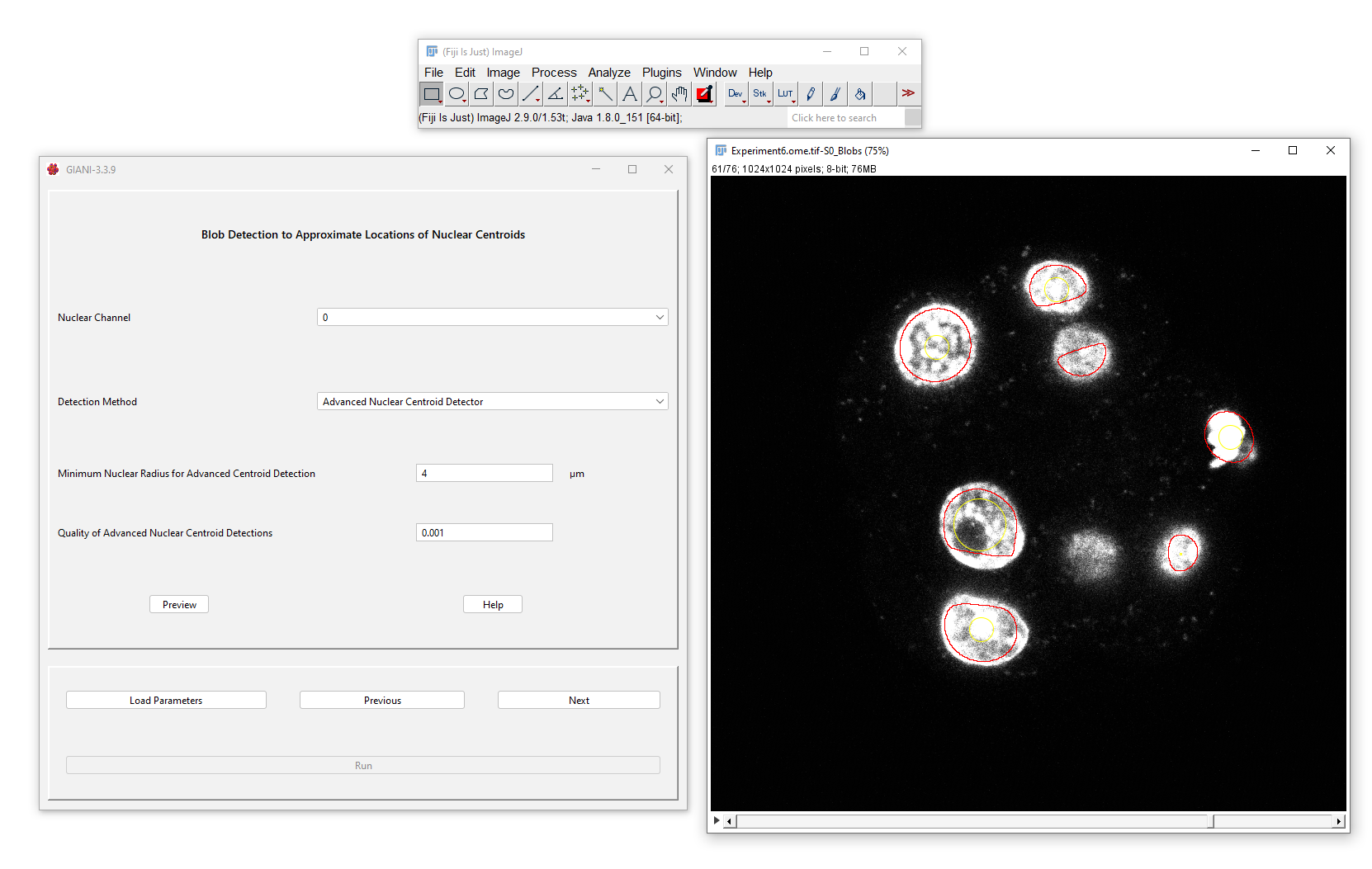Screen dimensions: 1372x869
Task: Open the More Tools double-arrow menu
Action: 908,94
